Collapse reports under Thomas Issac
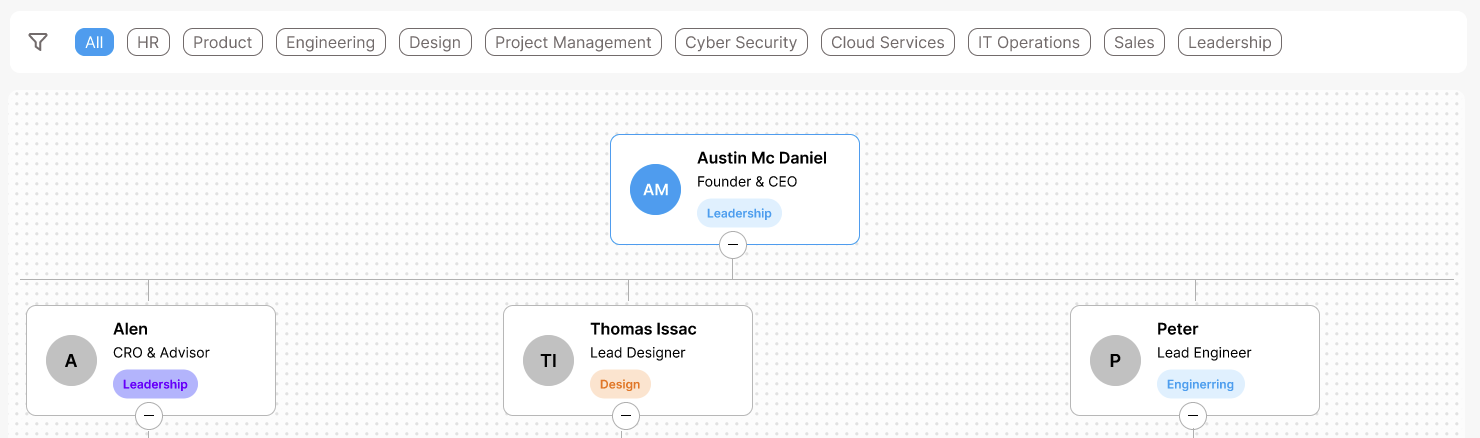This screenshot has width=1480, height=438. (x=626, y=415)
